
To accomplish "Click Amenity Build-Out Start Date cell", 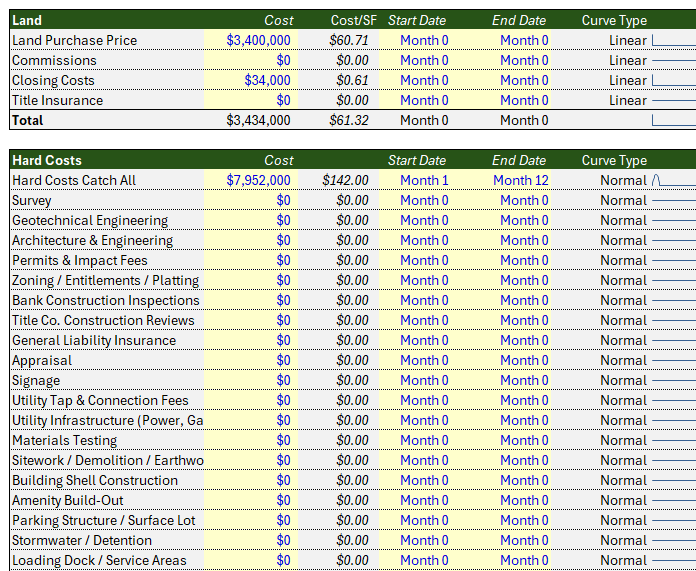I will (423, 500).
